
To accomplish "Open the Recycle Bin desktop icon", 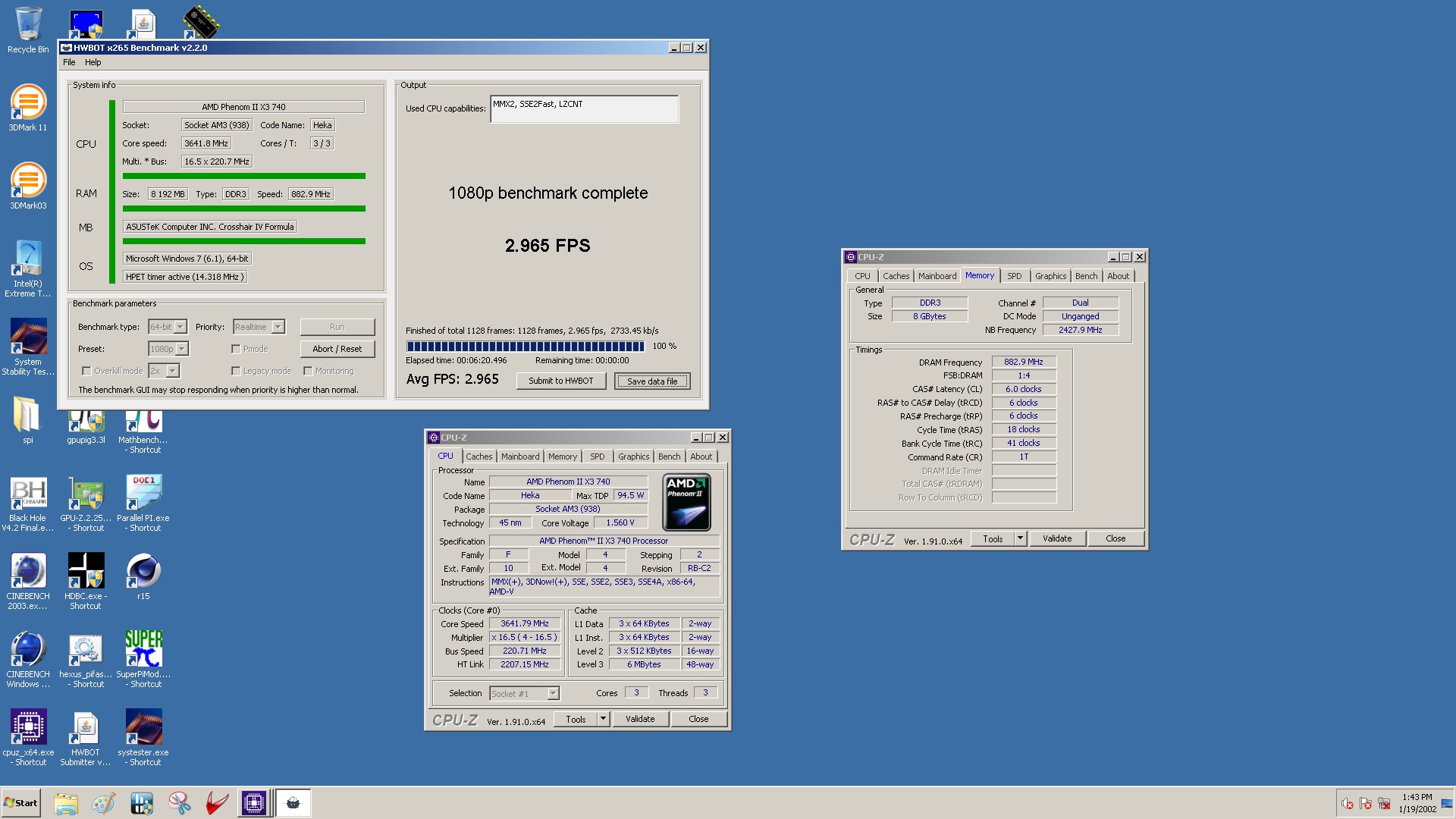I will click(28, 30).
